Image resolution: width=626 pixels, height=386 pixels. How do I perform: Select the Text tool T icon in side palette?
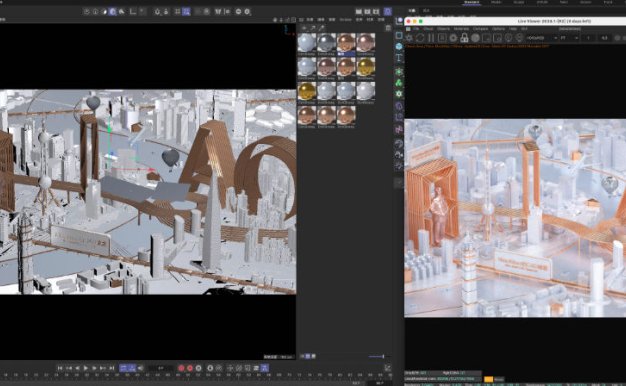tap(399, 58)
